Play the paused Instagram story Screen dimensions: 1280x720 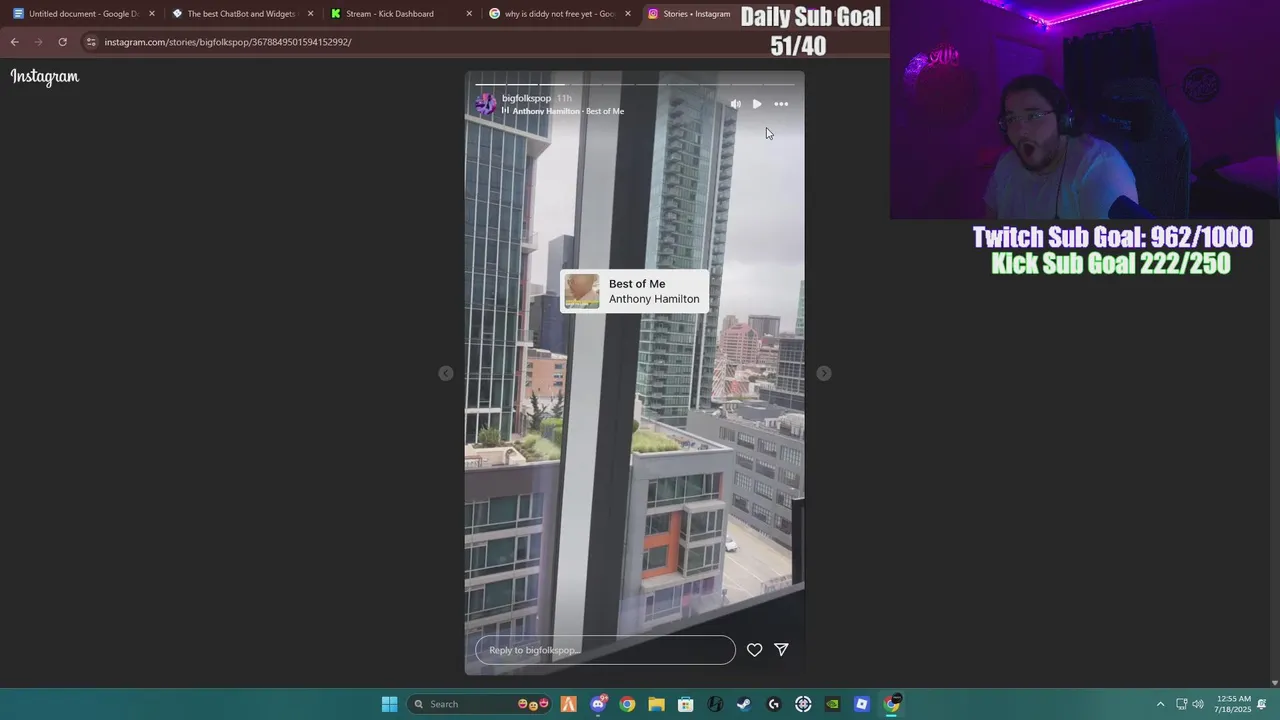[757, 104]
